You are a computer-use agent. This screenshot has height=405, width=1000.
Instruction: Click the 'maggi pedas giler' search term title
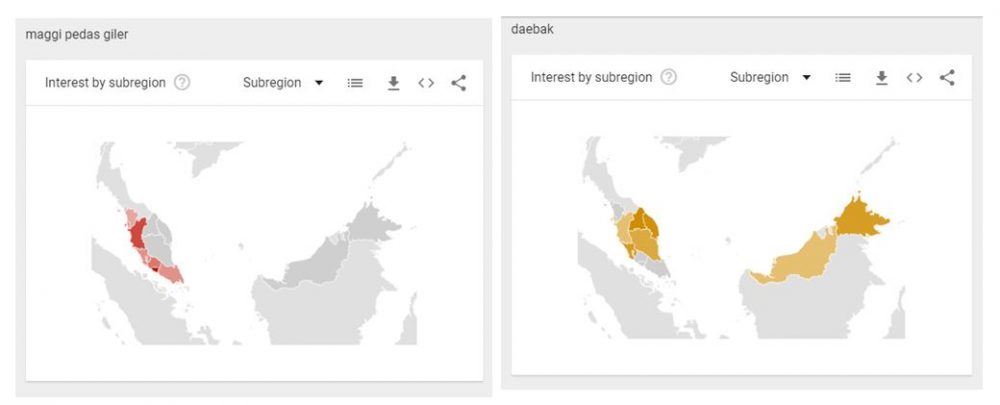[77, 34]
